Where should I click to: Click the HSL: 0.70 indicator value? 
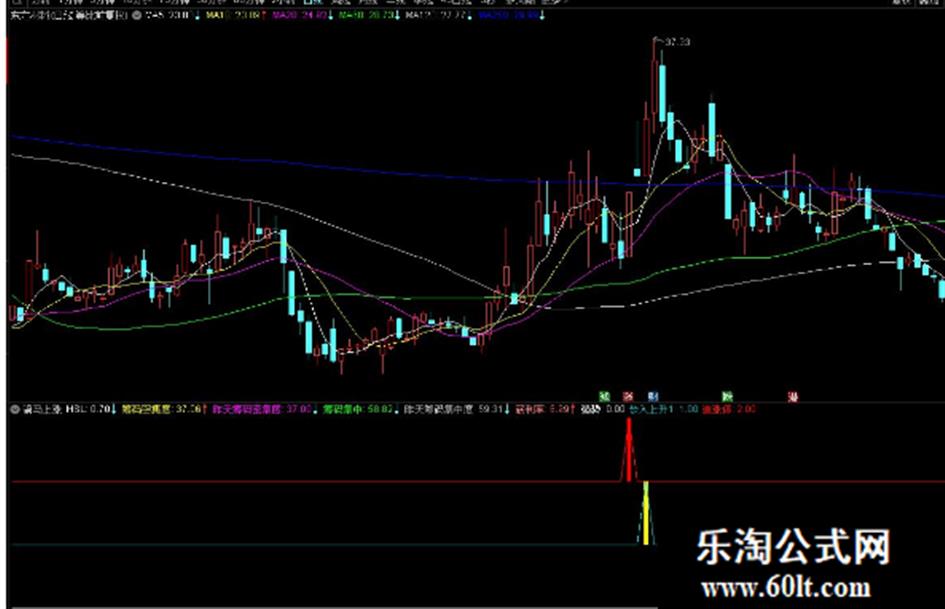(90, 409)
